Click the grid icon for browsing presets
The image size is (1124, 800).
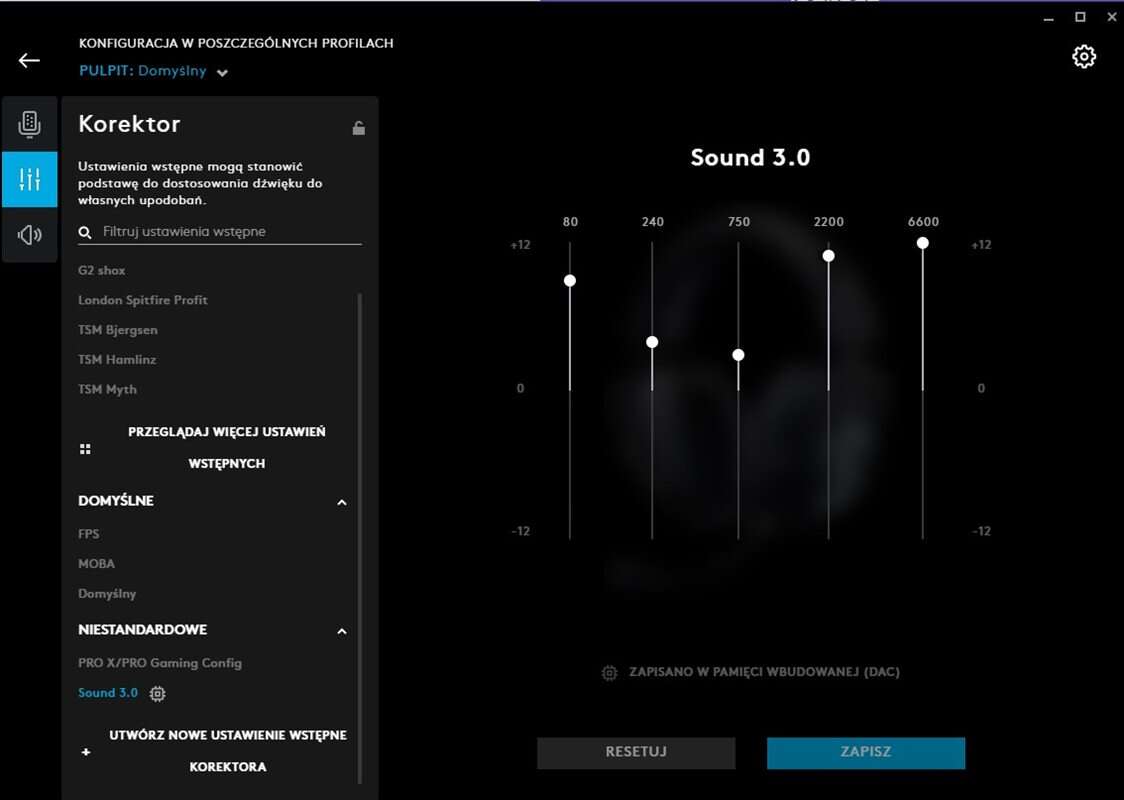85,449
